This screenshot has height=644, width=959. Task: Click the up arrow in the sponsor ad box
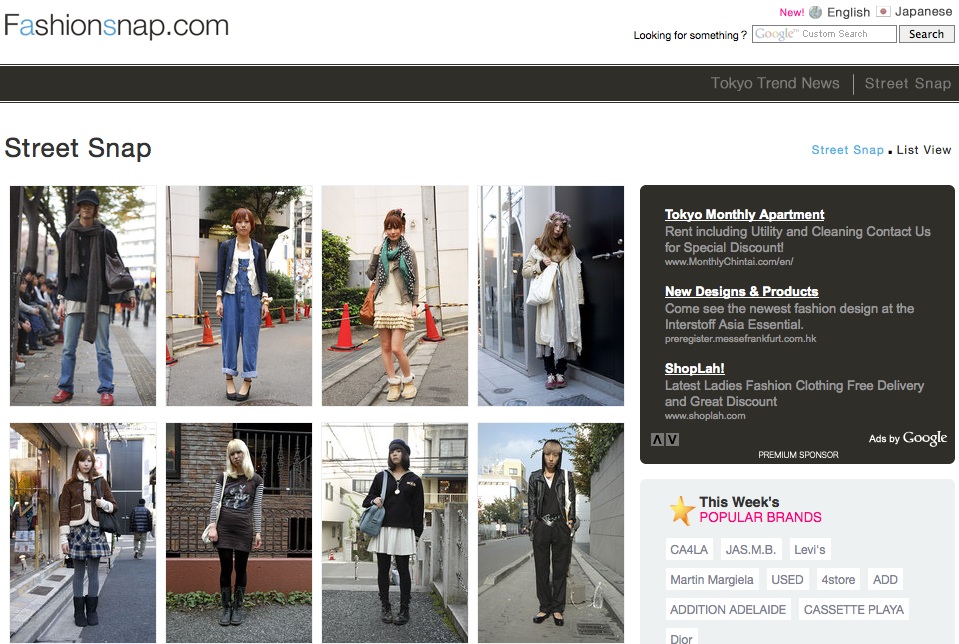659,437
